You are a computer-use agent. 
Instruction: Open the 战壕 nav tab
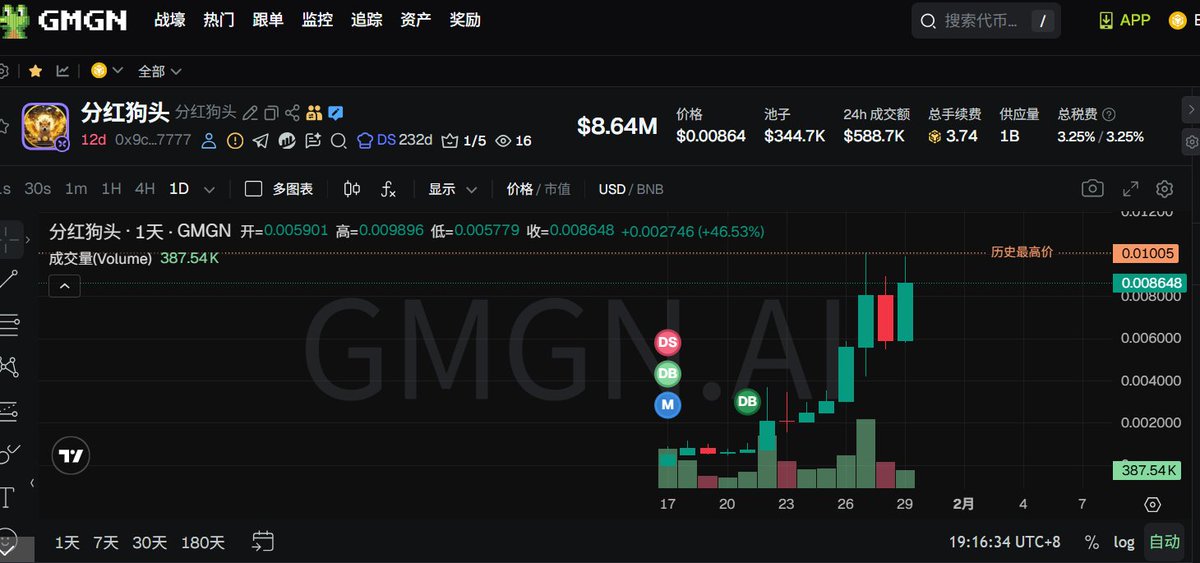click(170, 20)
